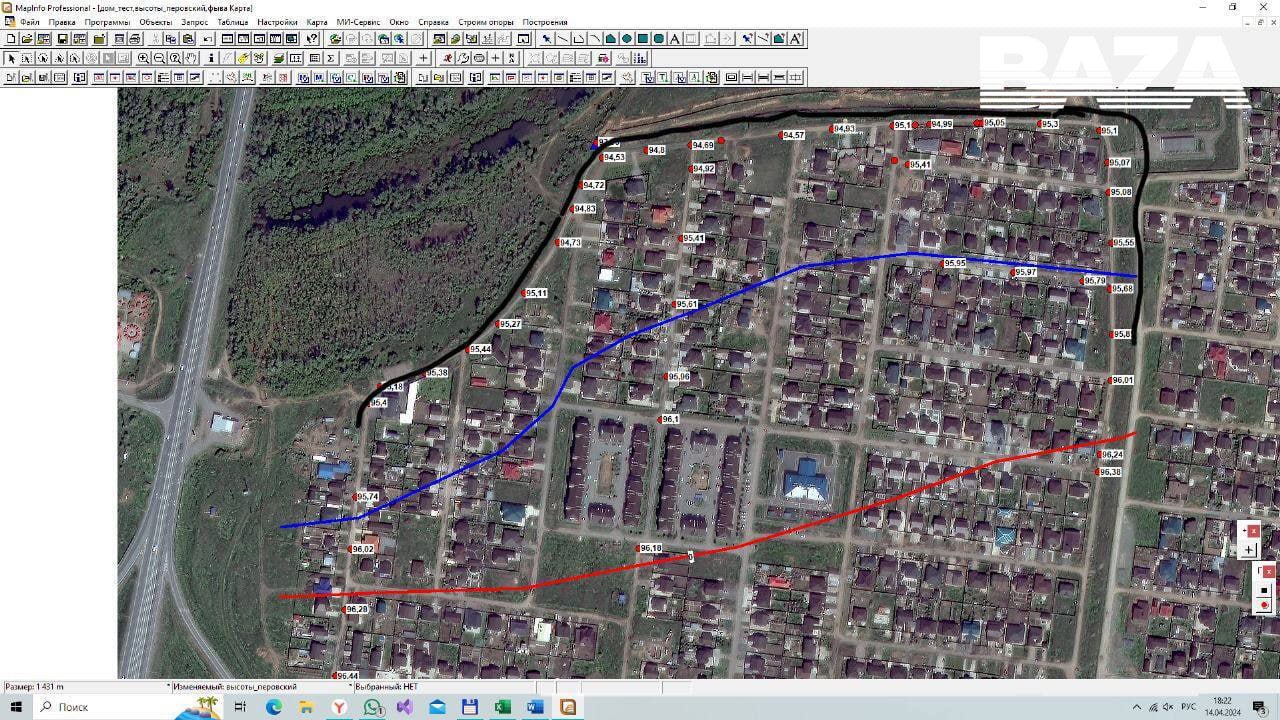
Task: Activate the Grabber hand pan tool
Action: click(191, 58)
